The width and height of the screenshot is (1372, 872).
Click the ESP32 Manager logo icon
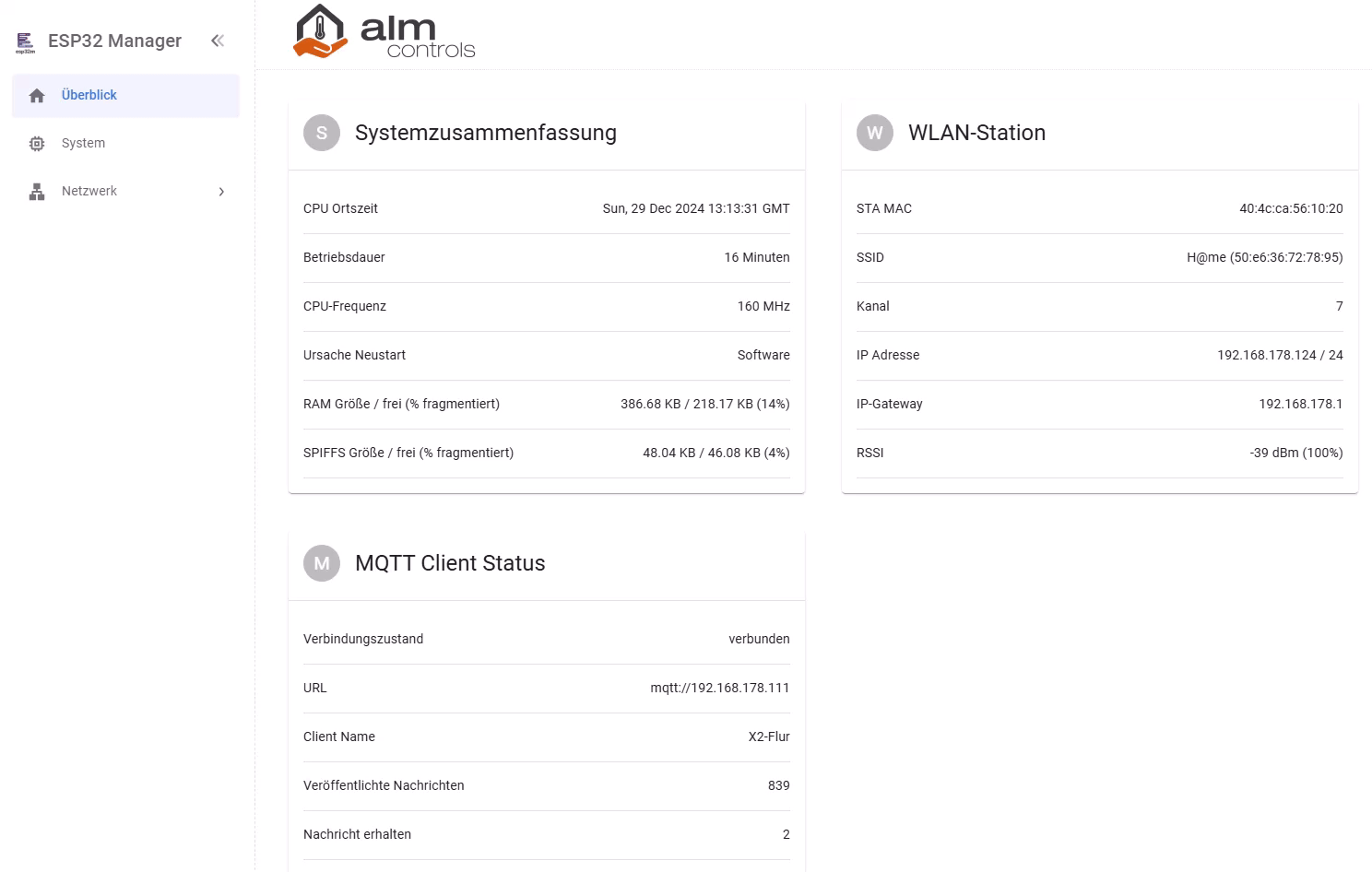click(x=25, y=42)
